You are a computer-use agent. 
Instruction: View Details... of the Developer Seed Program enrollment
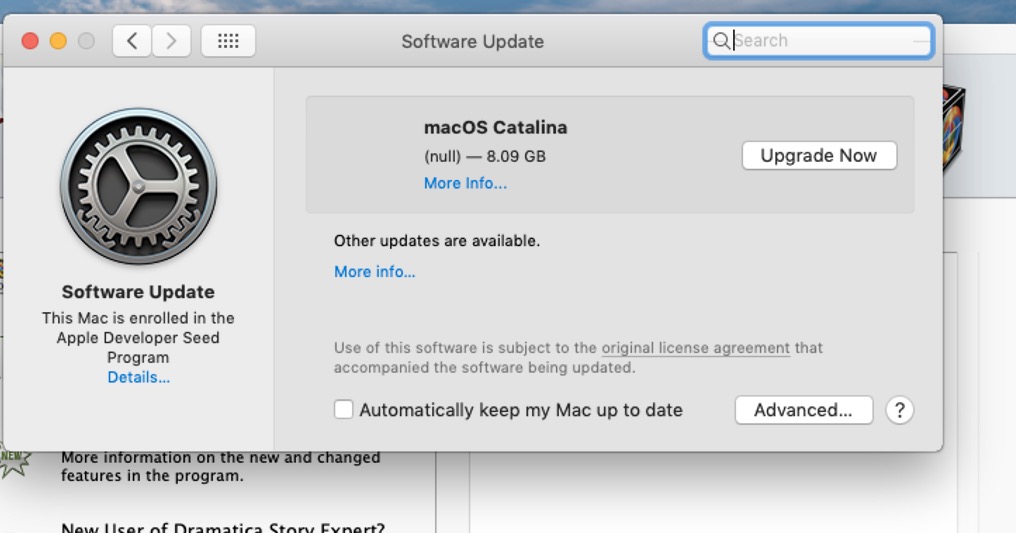[x=138, y=377]
